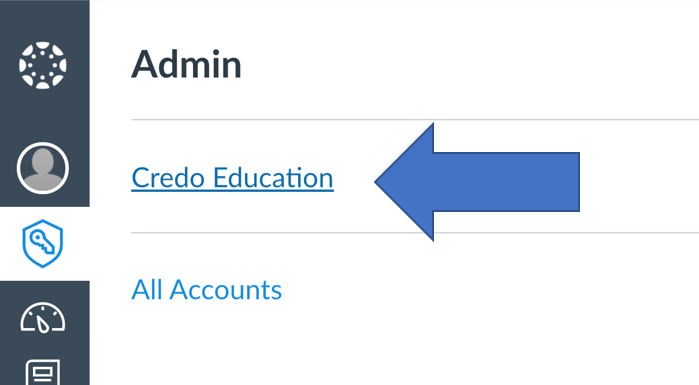This screenshot has width=699, height=385.
Task: Open the Account avatar menu
Action: pyautogui.click(x=43, y=168)
